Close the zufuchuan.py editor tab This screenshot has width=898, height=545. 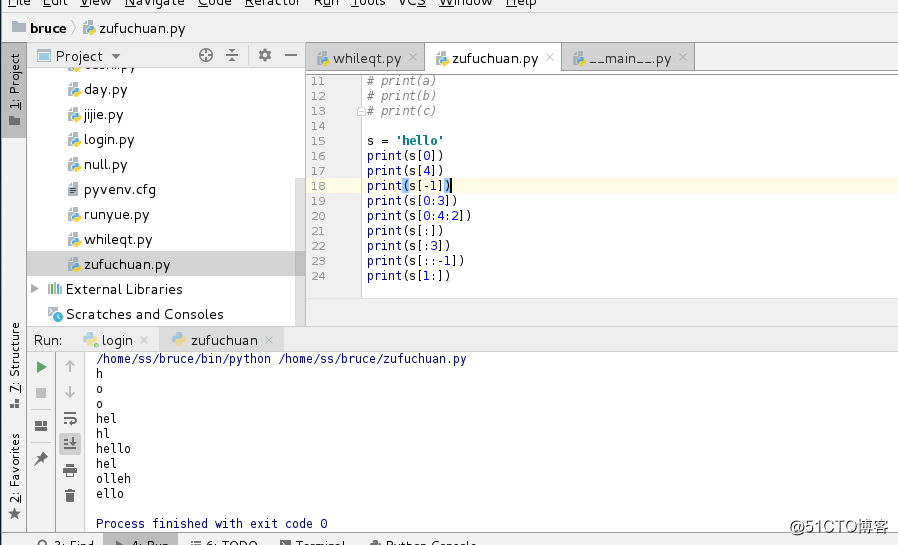[x=550, y=57]
